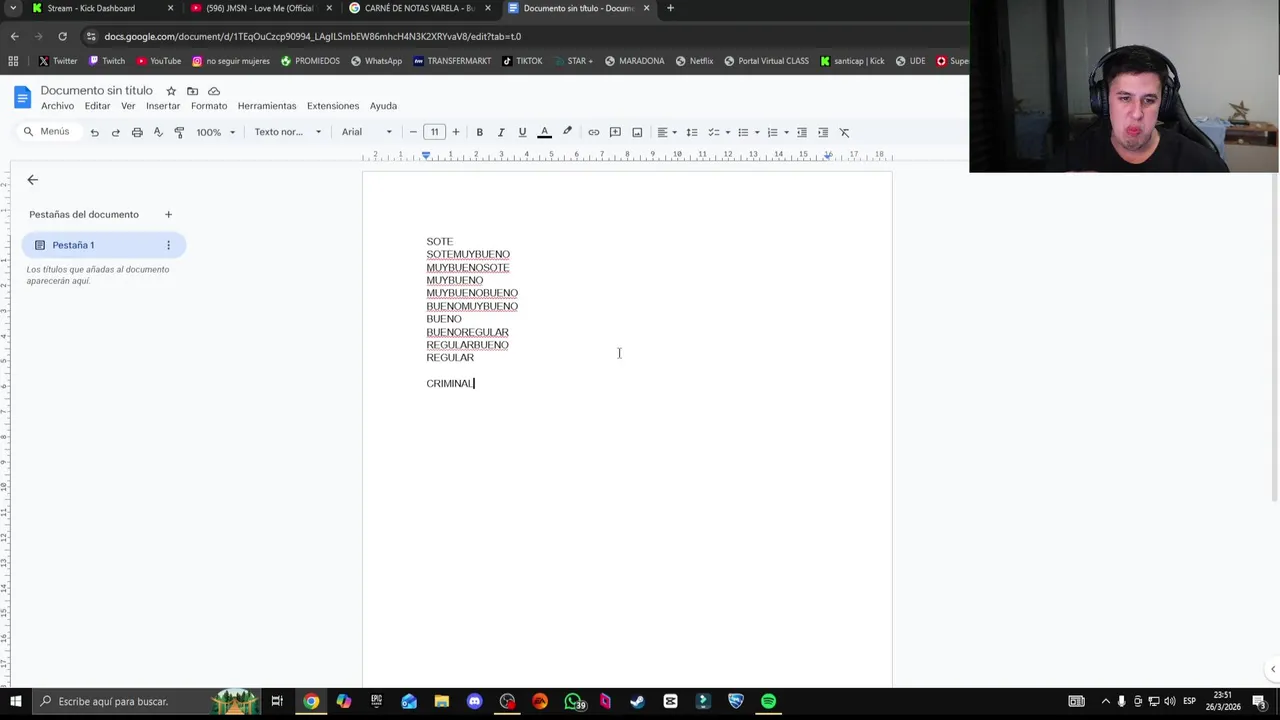Switch to CARNÉ DE NOTAS VARELA tab
Viewport: 1280px width, 720px height.
pyautogui.click(x=419, y=8)
